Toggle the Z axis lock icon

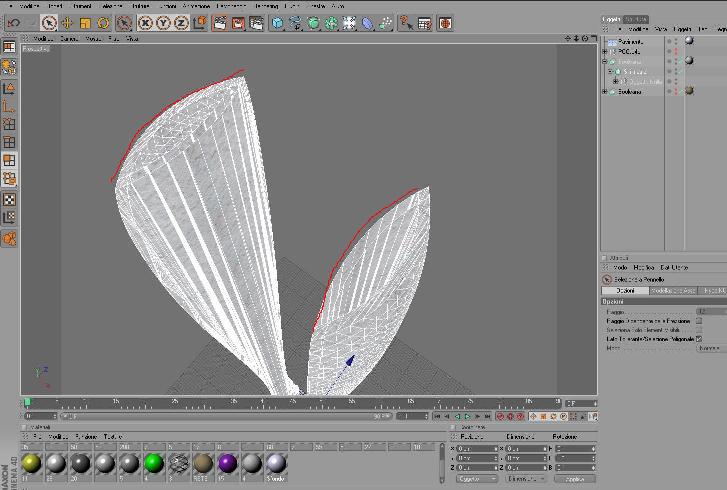(x=181, y=23)
